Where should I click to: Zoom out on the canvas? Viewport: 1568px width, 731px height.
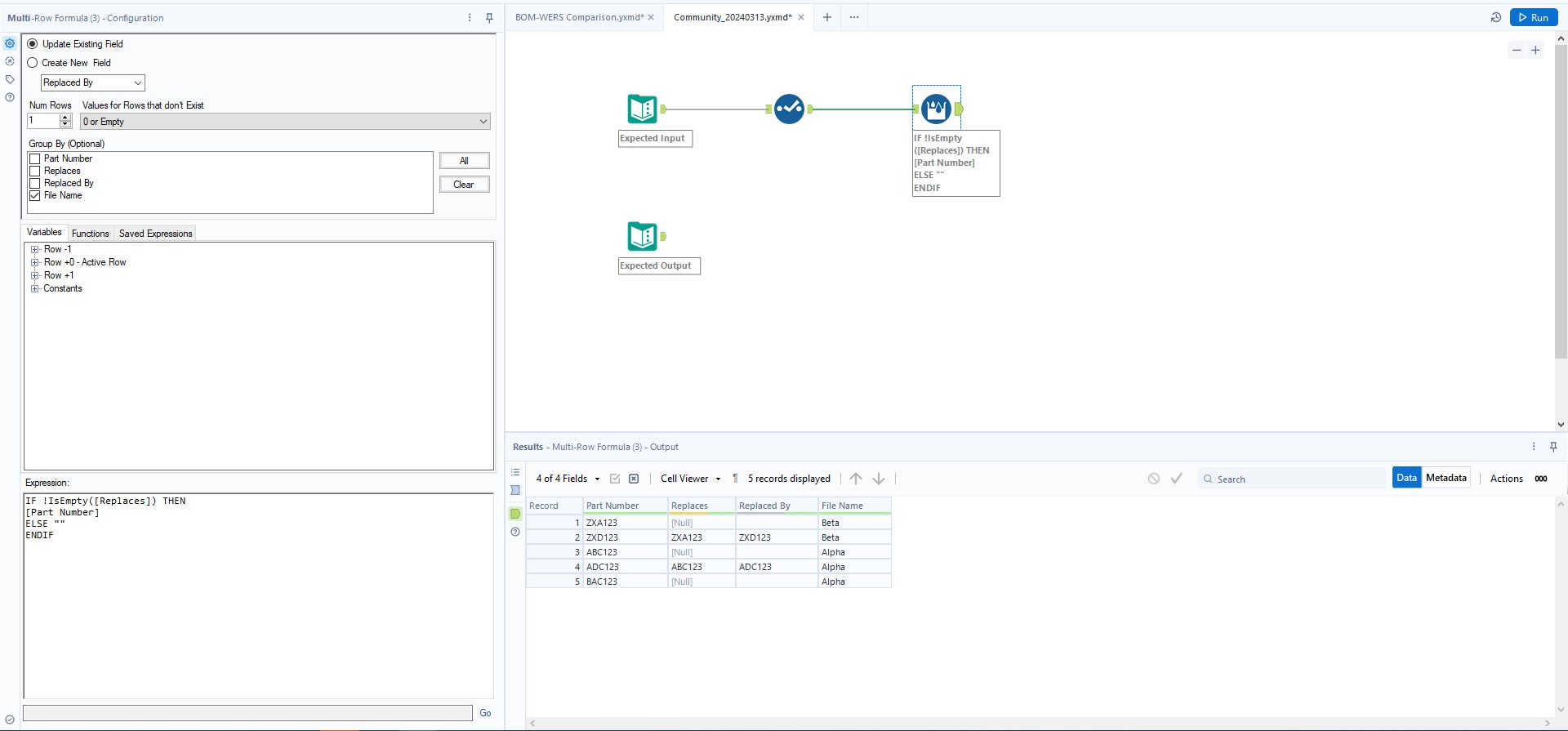1517,51
